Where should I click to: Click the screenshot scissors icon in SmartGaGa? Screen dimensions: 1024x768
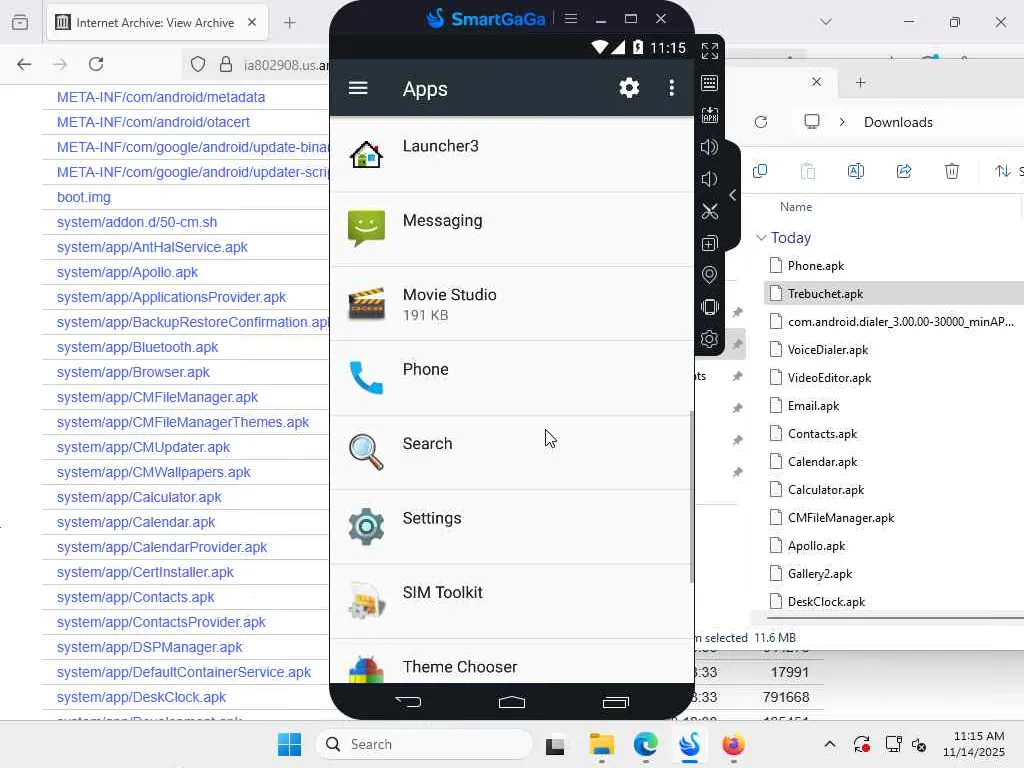point(710,211)
